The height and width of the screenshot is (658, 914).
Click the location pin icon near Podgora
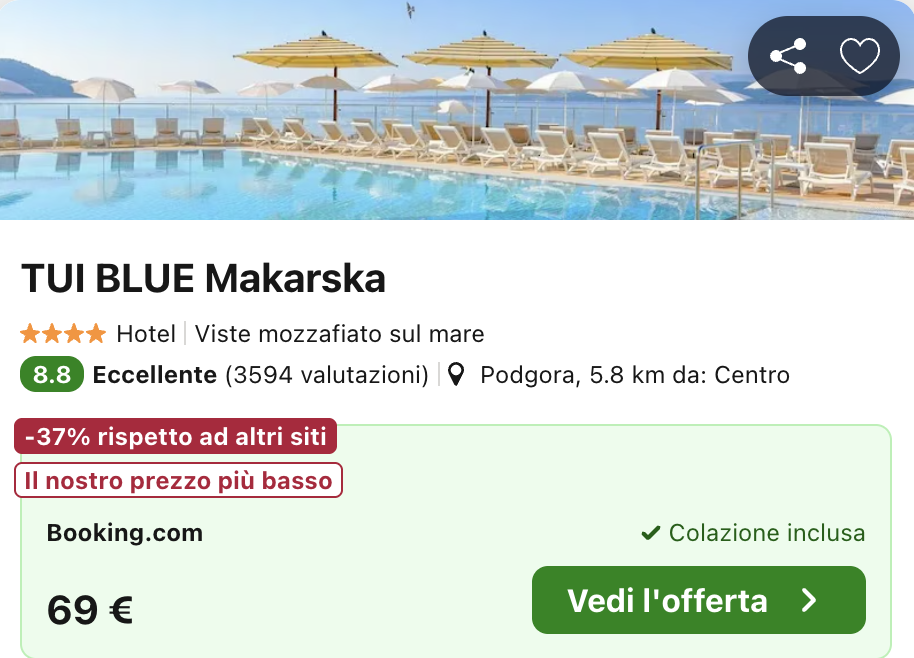coord(456,375)
